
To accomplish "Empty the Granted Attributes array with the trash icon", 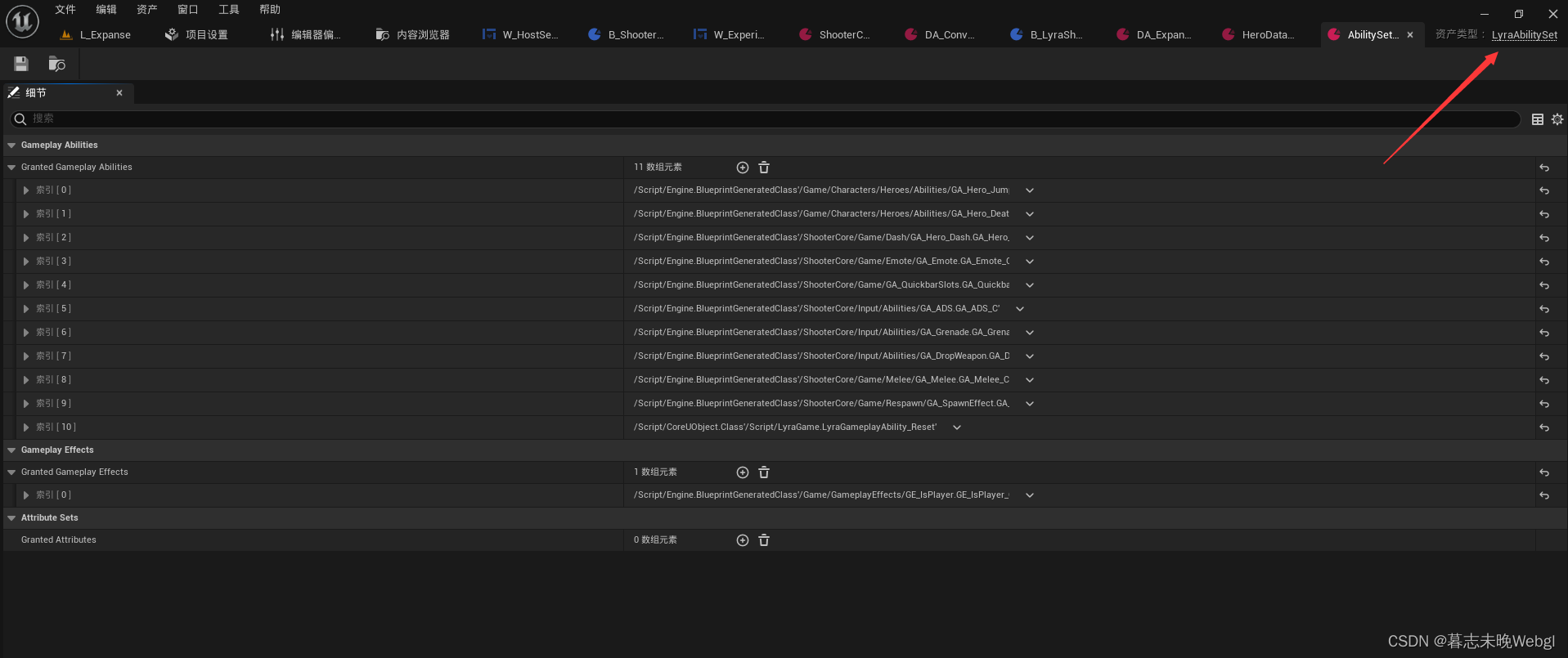I will tap(764, 540).
